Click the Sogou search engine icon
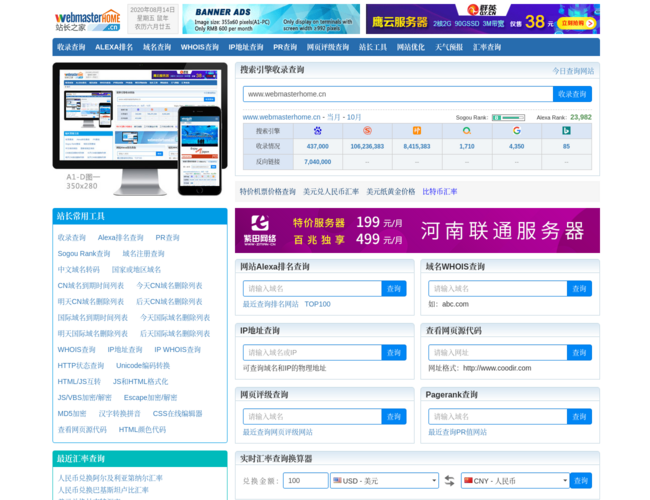The image size is (650, 500). tap(367, 131)
